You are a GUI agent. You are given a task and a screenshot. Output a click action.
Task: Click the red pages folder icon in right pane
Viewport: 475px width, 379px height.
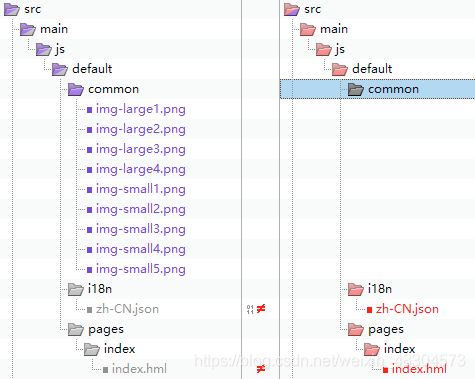pos(356,329)
